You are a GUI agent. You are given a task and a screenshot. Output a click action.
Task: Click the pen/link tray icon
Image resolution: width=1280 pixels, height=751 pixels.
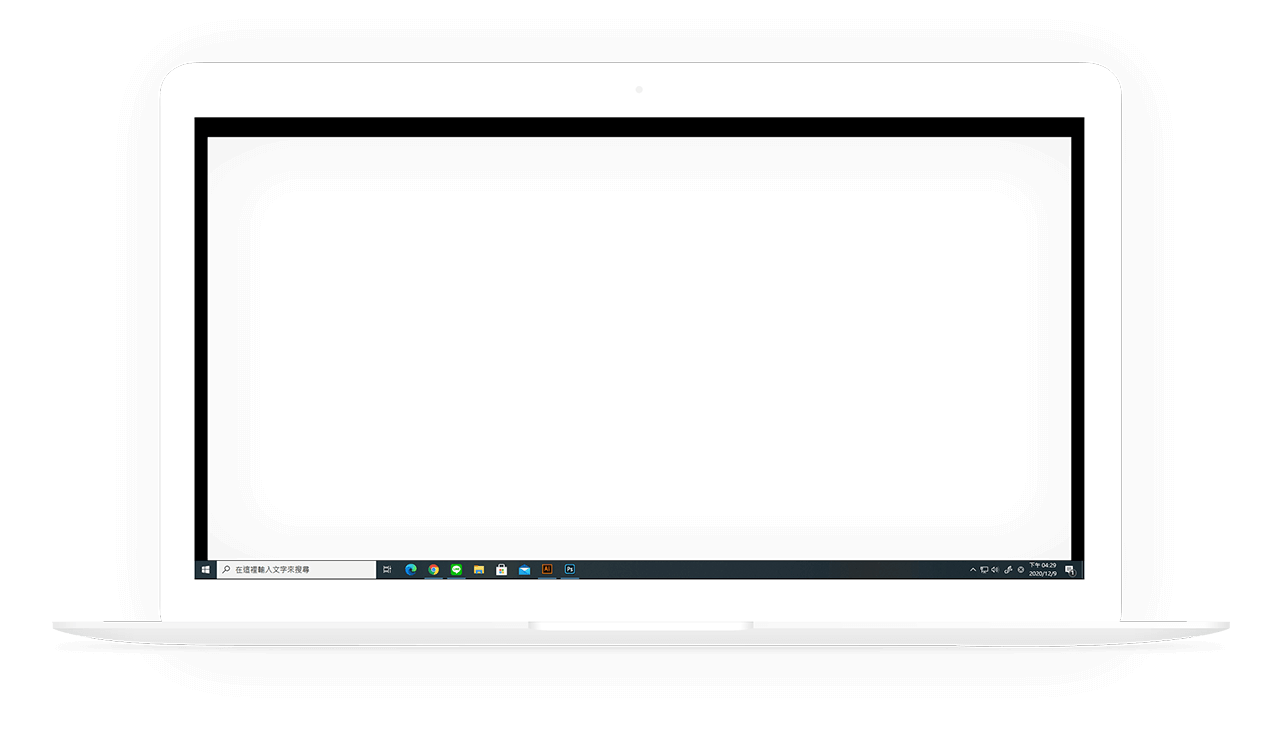[x=1008, y=569]
